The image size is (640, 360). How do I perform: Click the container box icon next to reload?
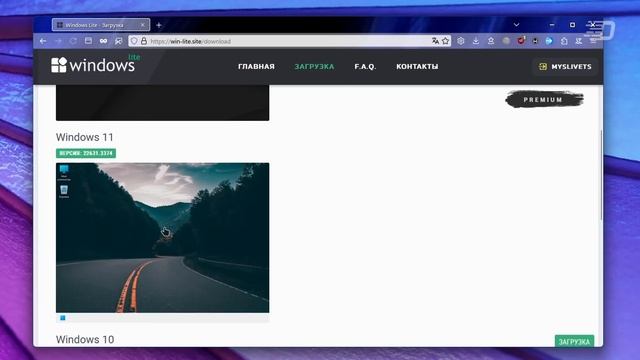[x=88, y=41]
